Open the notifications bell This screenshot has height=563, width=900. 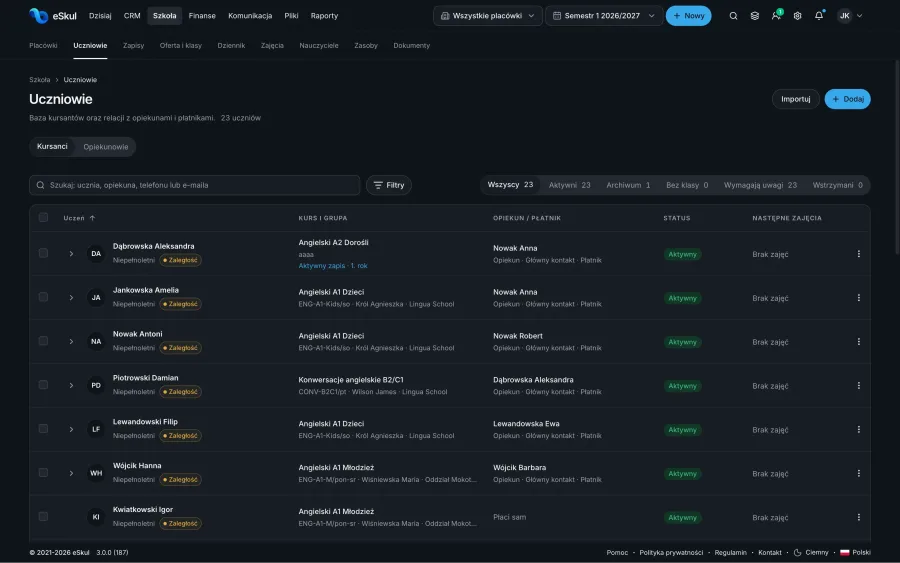click(819, 15)
